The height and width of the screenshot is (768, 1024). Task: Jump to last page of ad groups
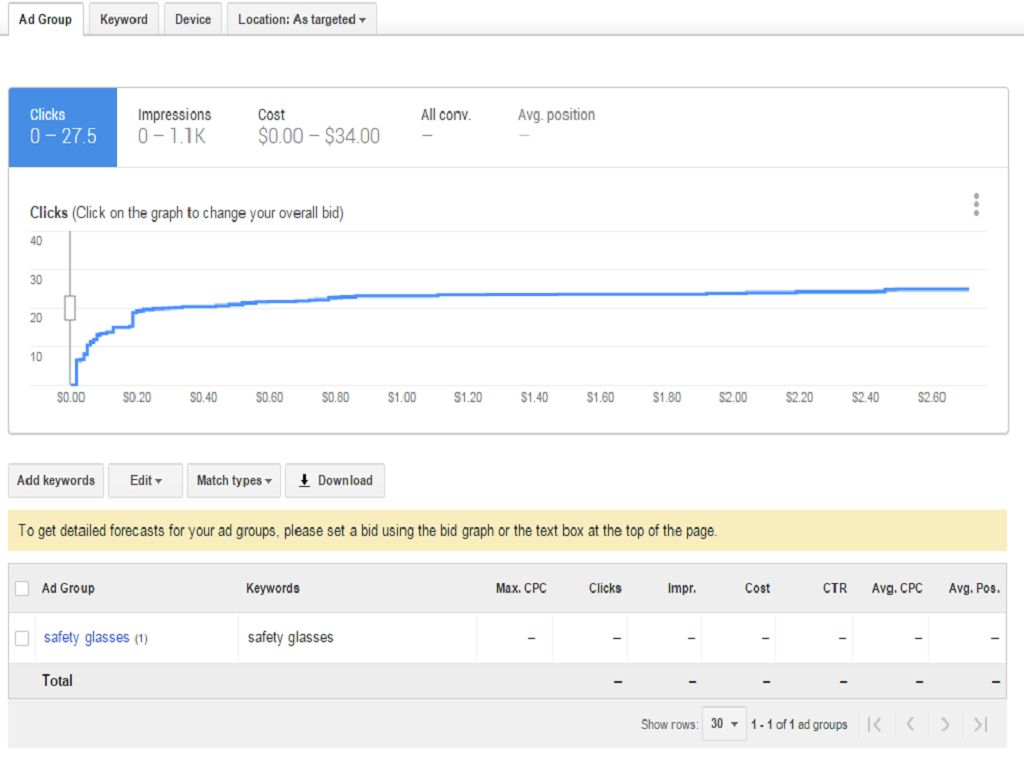click(980, 724)
